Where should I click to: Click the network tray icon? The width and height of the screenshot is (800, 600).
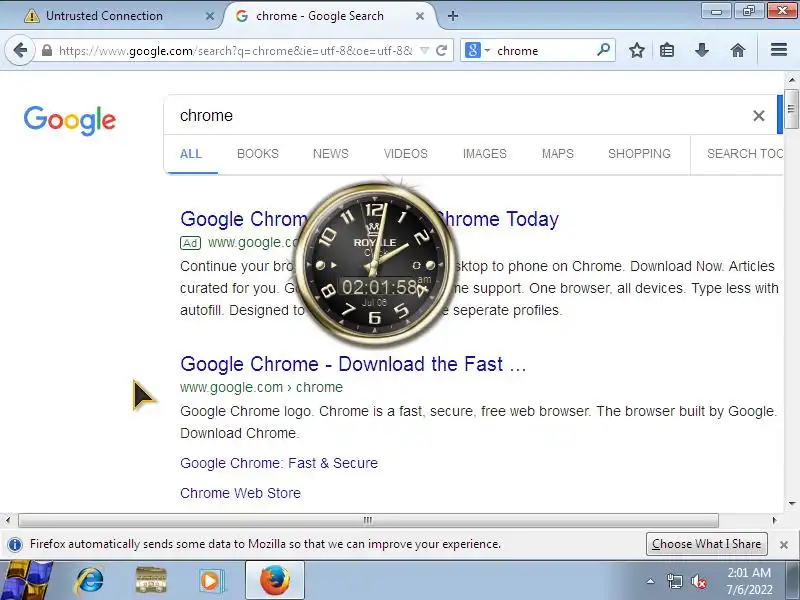point(674,581)
